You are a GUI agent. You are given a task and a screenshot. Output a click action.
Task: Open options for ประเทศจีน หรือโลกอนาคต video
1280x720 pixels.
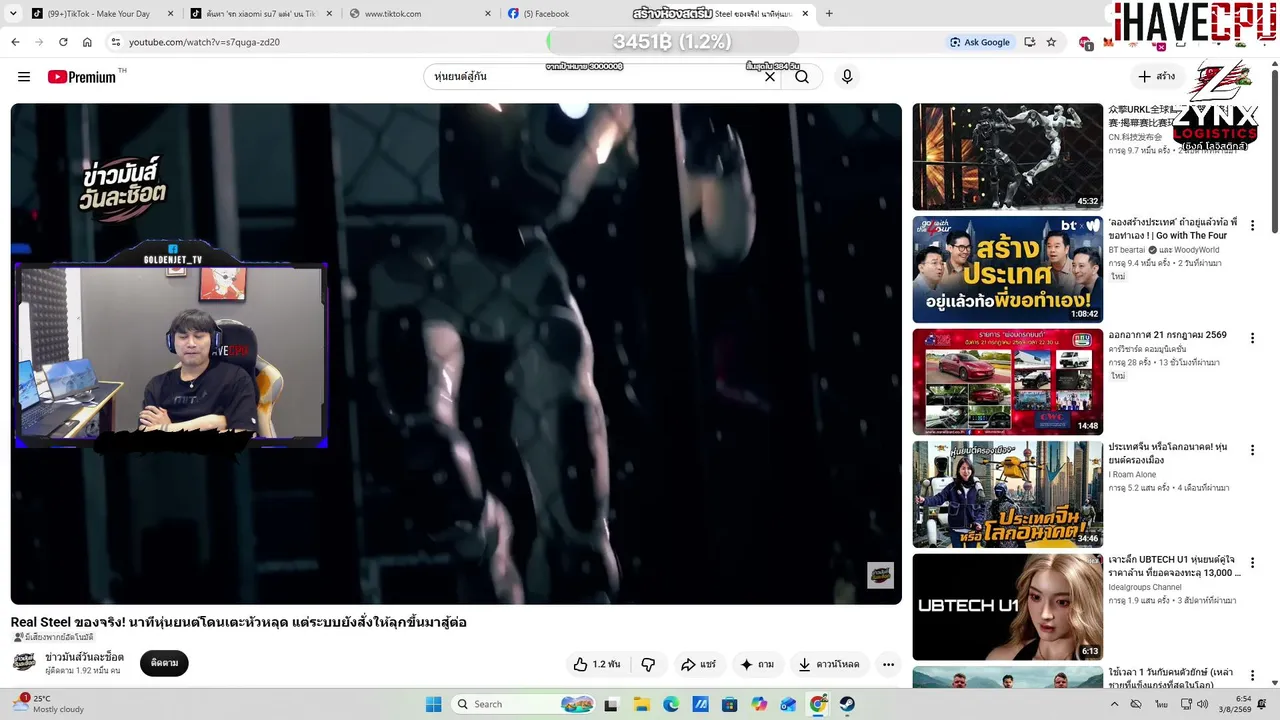coord(1252,451)
